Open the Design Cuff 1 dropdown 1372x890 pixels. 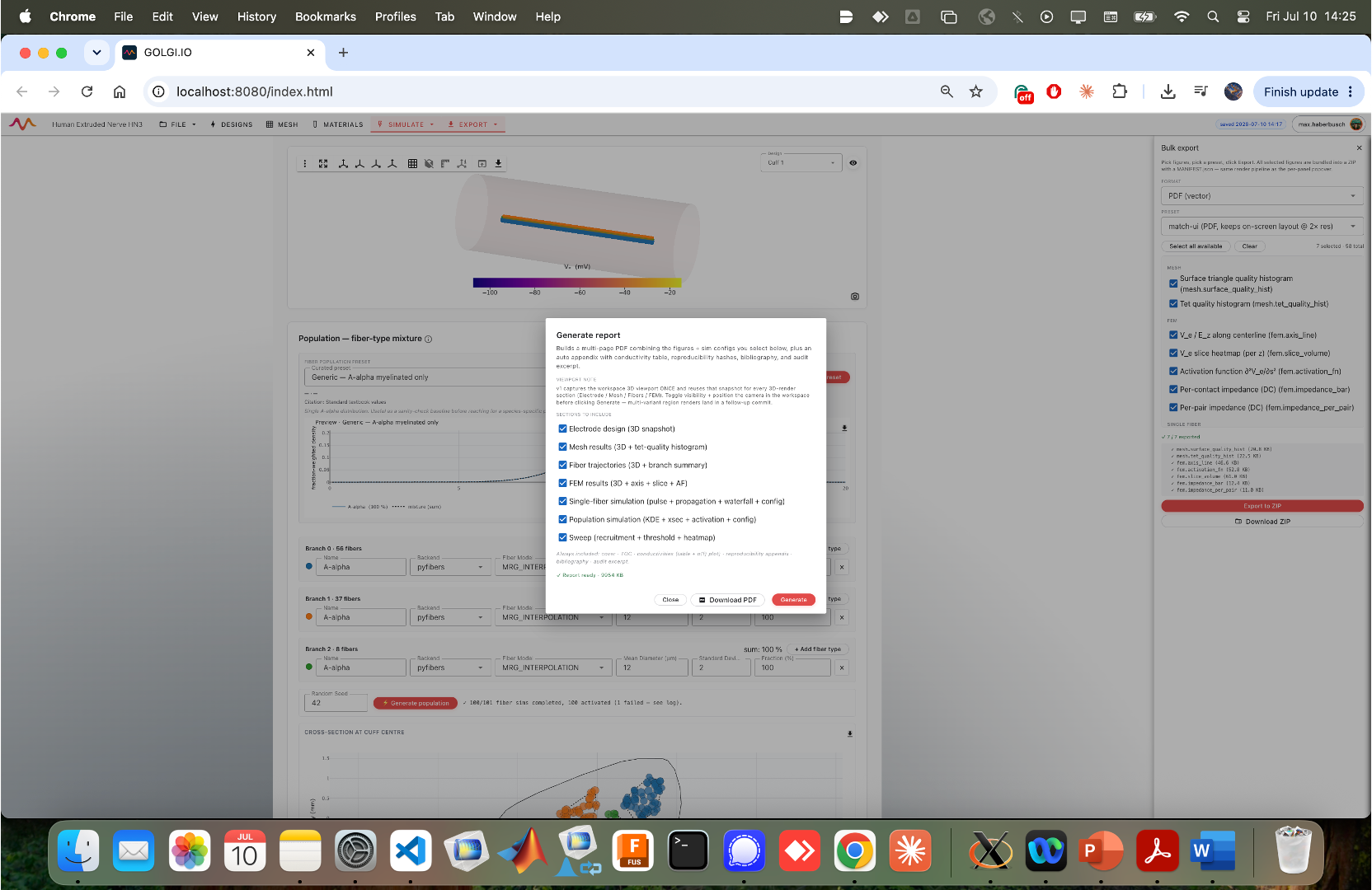(801, 163)
